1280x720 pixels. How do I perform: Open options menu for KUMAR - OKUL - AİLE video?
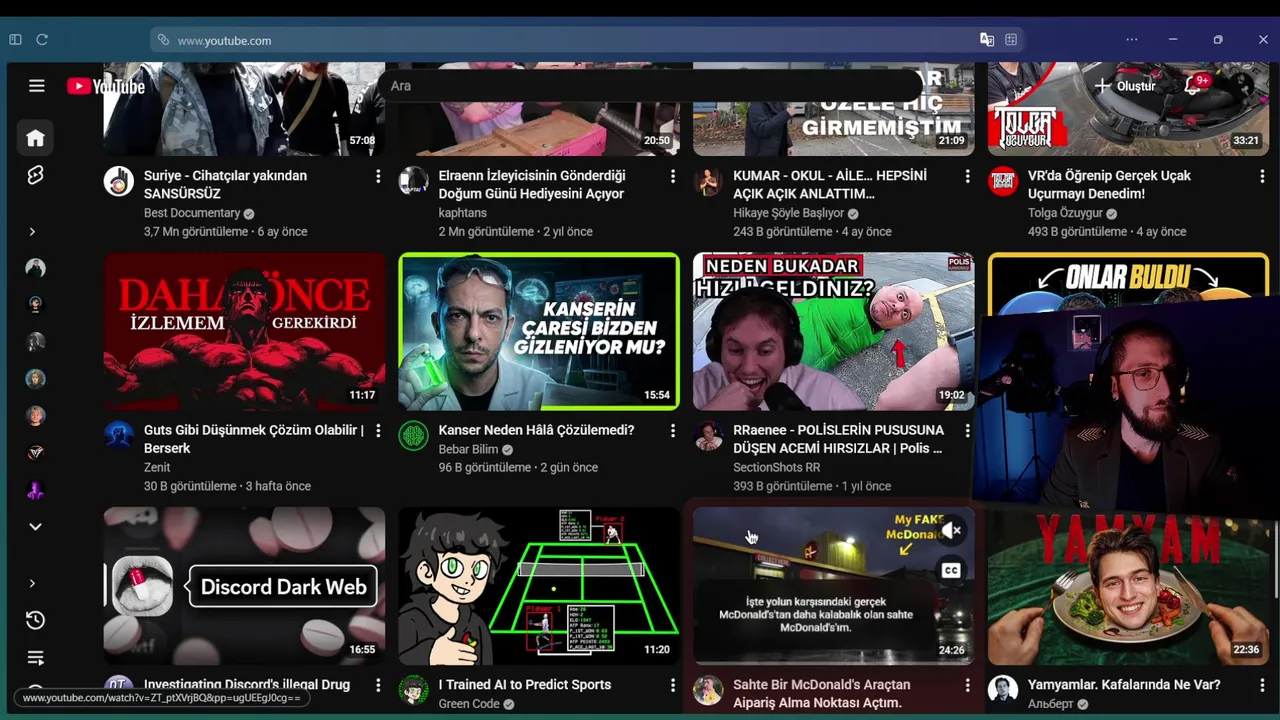[967, 176]
